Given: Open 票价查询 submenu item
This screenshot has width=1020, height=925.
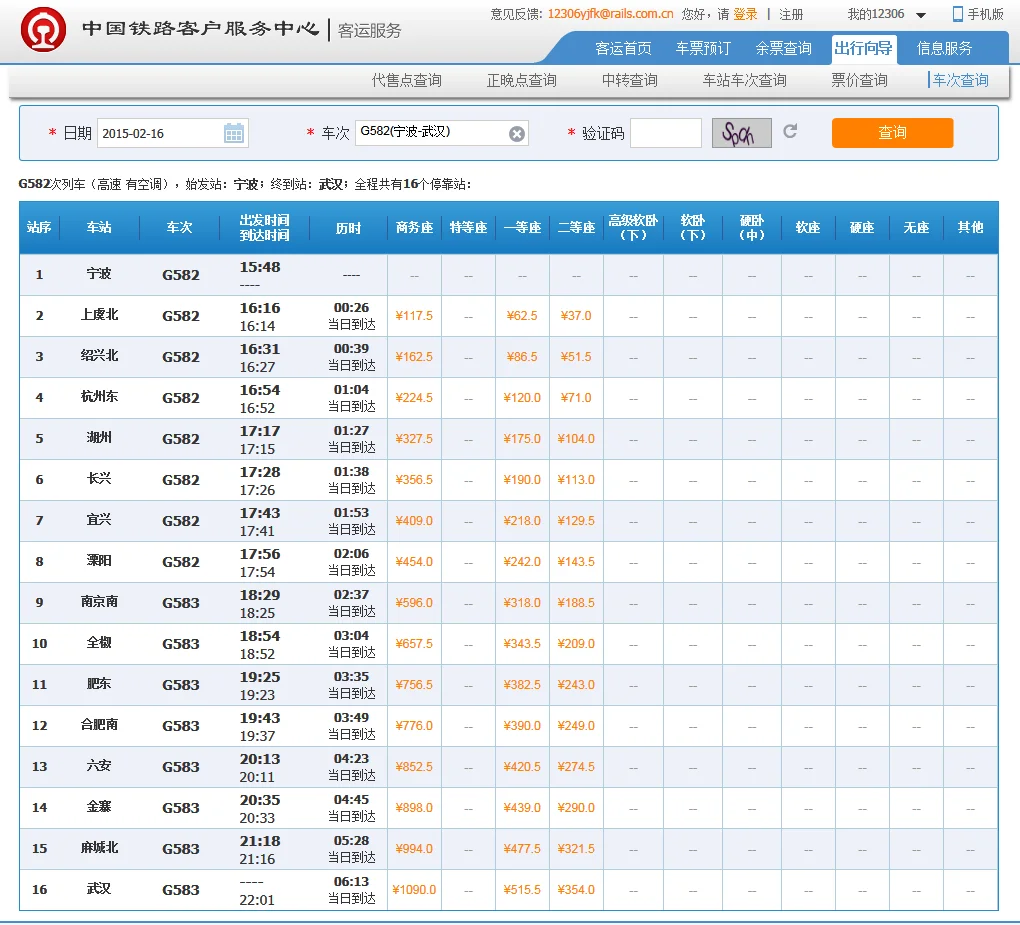Looking at the screenshot, I should pyautogui.click(x=859, y=80).
